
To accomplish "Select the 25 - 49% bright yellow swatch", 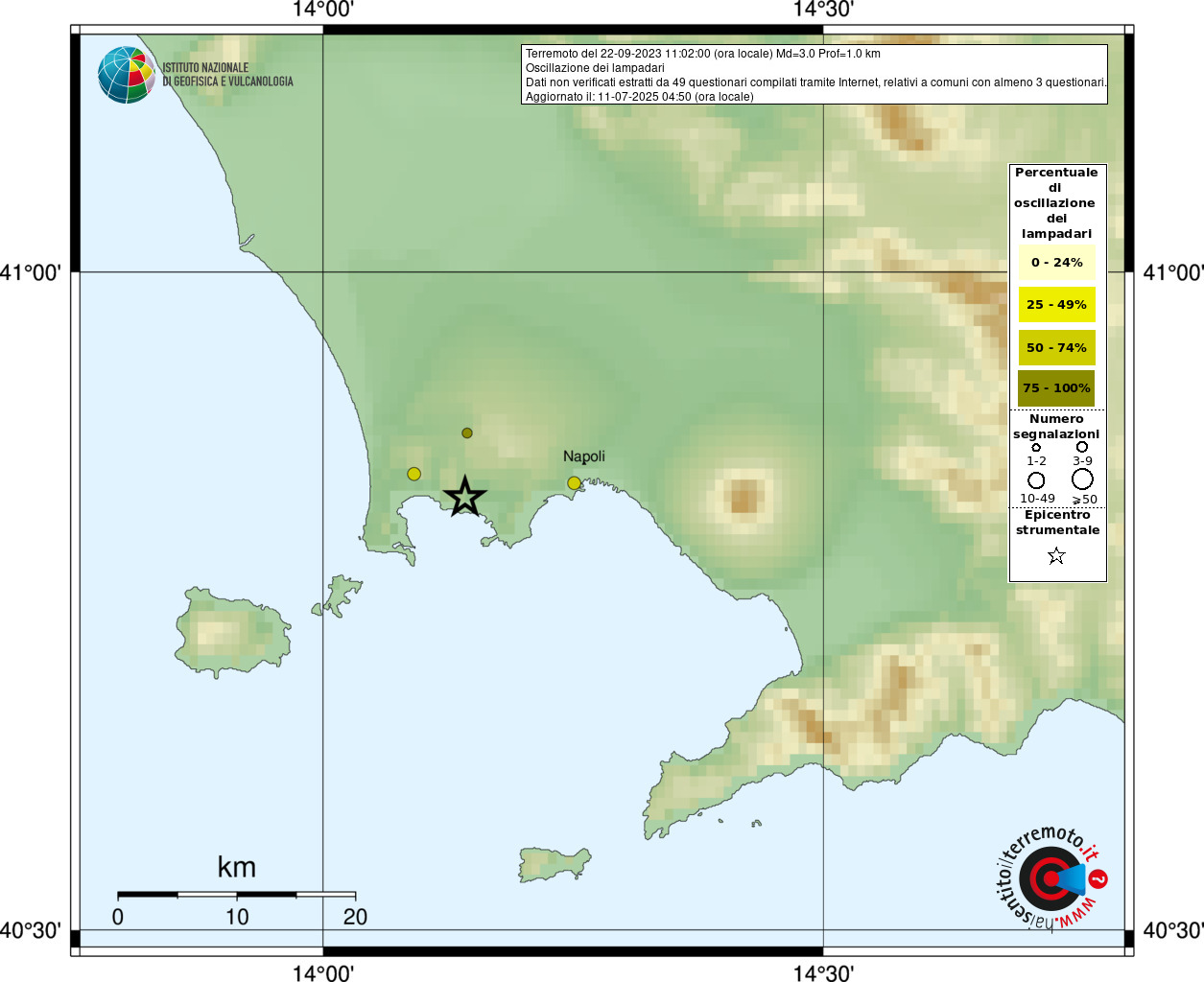I will point(1056,305).
